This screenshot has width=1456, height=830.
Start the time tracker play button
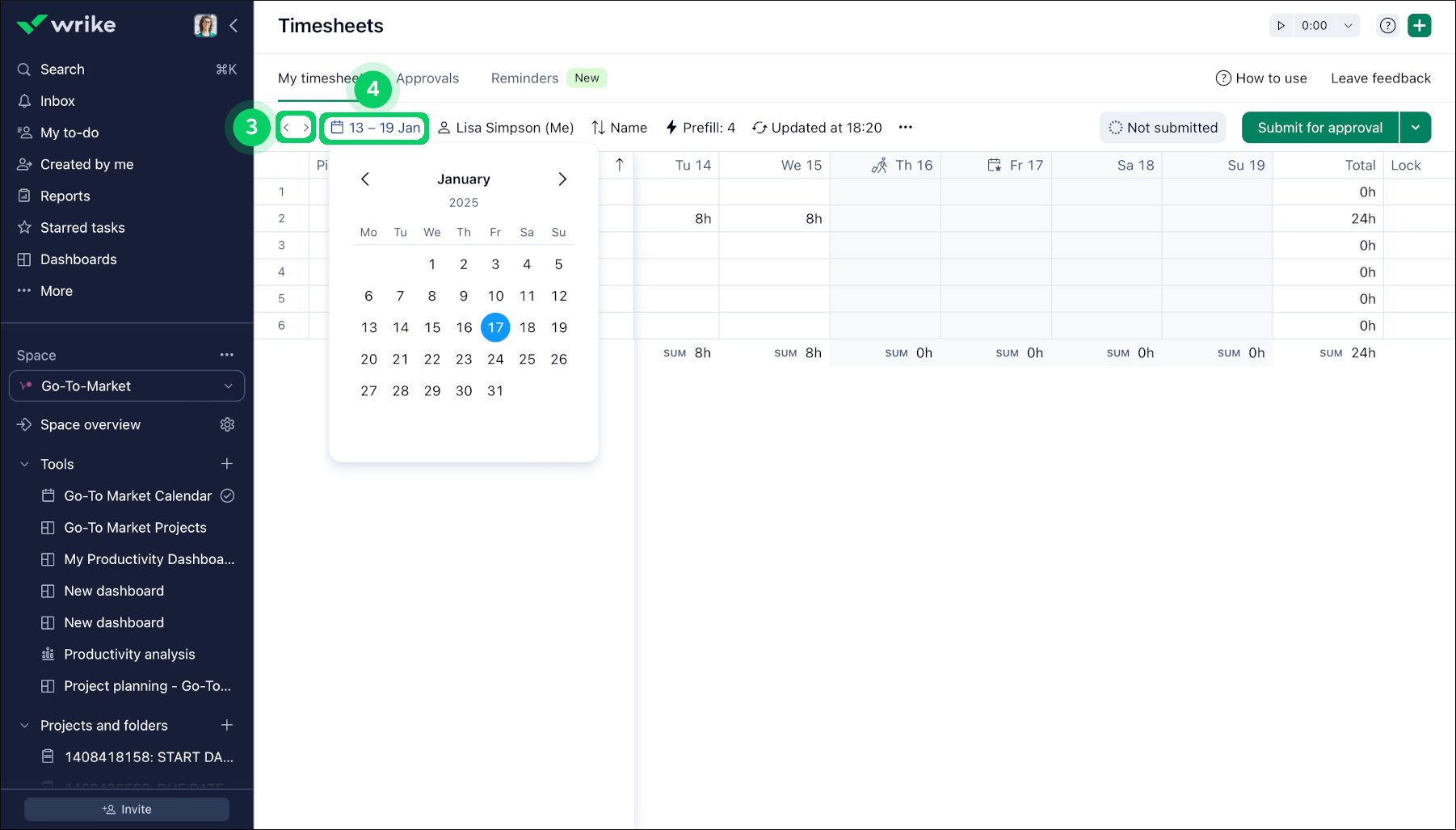[x=1281, y=26]
